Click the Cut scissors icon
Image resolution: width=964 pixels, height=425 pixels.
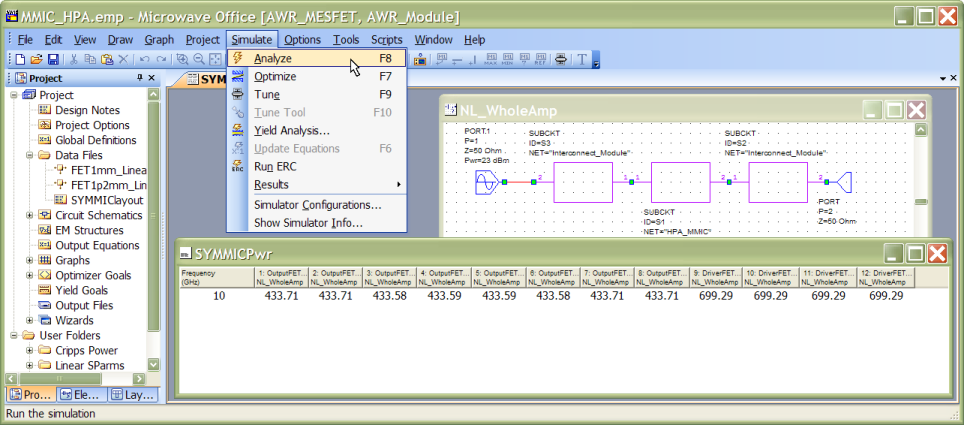(x=74, y=60)
